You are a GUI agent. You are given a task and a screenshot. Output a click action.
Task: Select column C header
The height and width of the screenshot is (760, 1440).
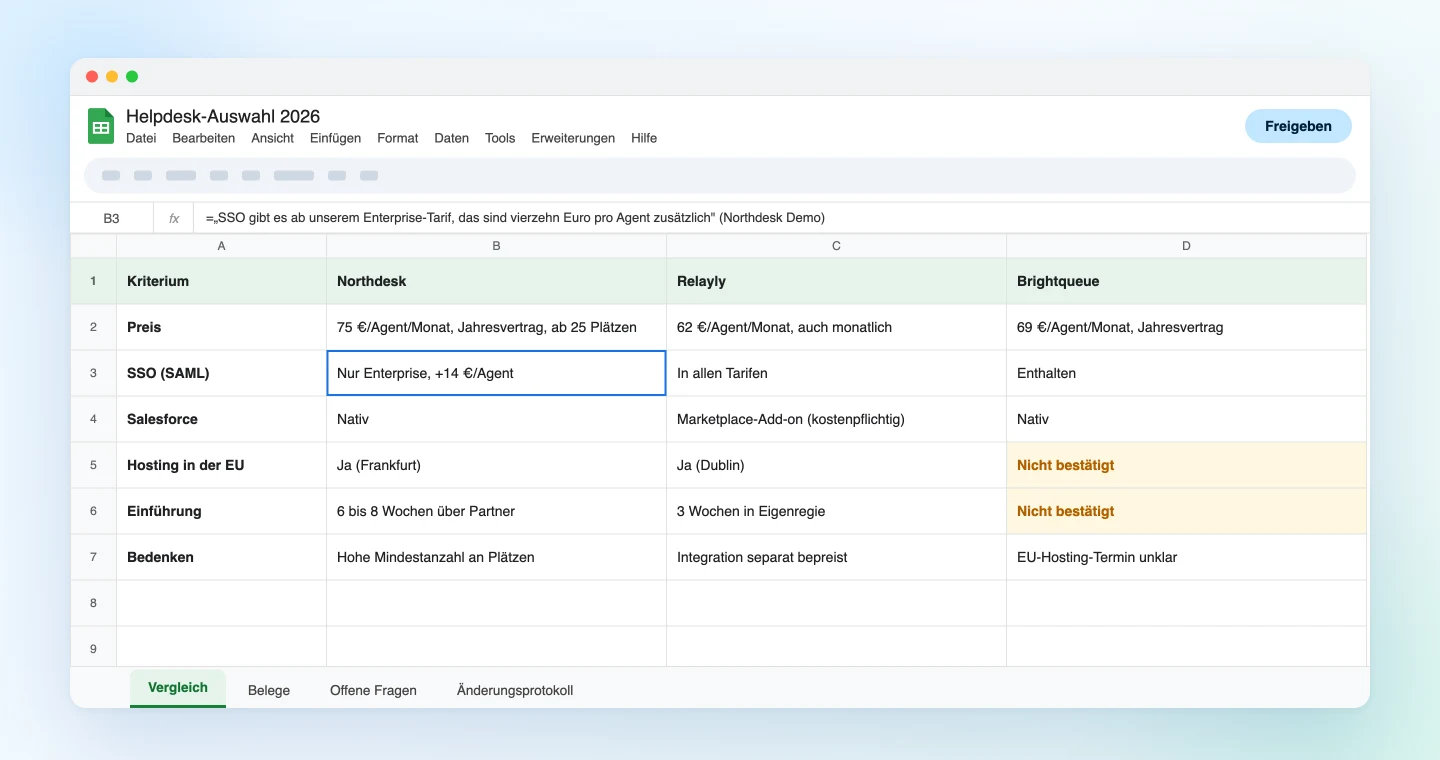coord(837,246)
